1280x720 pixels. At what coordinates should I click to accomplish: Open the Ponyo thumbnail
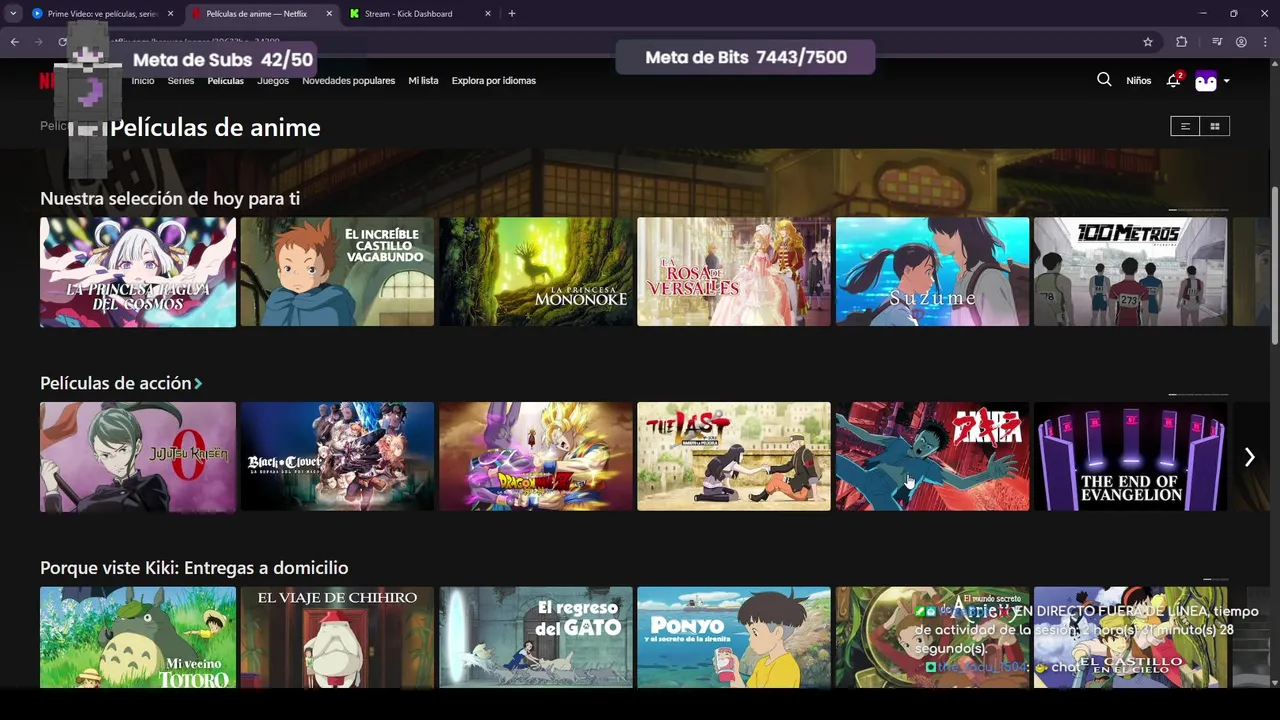[734, 637]
